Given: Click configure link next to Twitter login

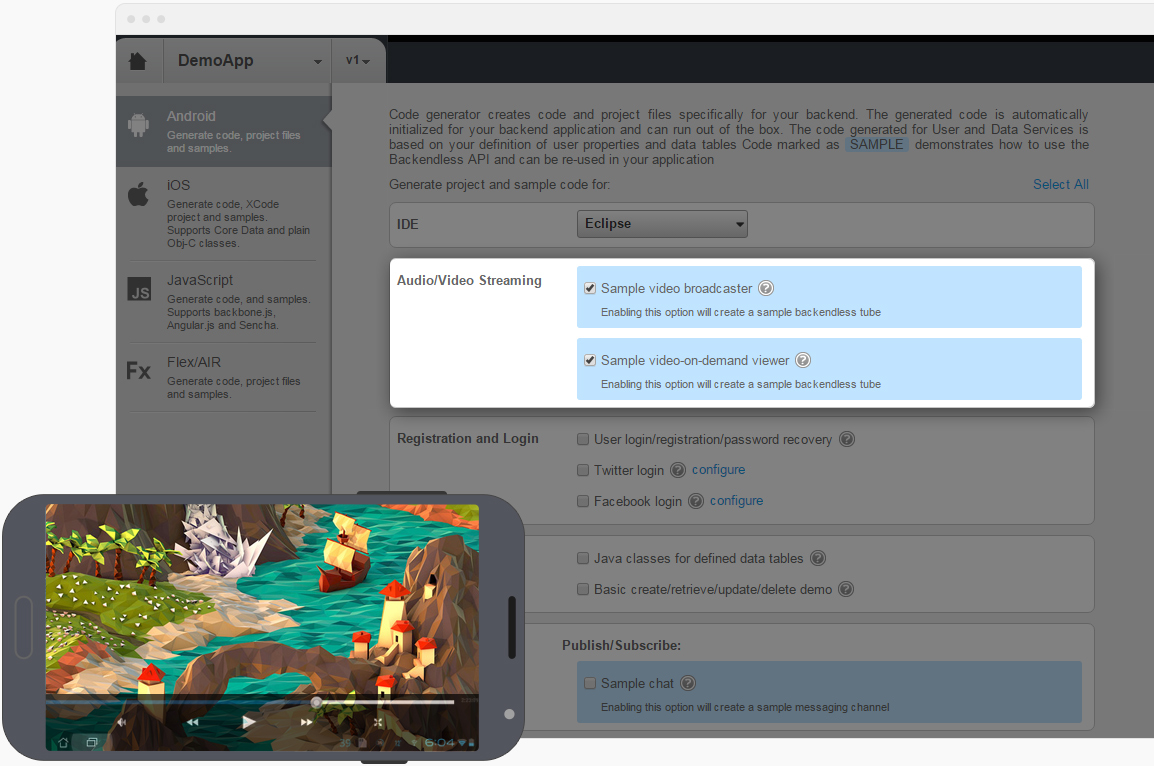Looking at the screenshot, I should tap(718, 469).
